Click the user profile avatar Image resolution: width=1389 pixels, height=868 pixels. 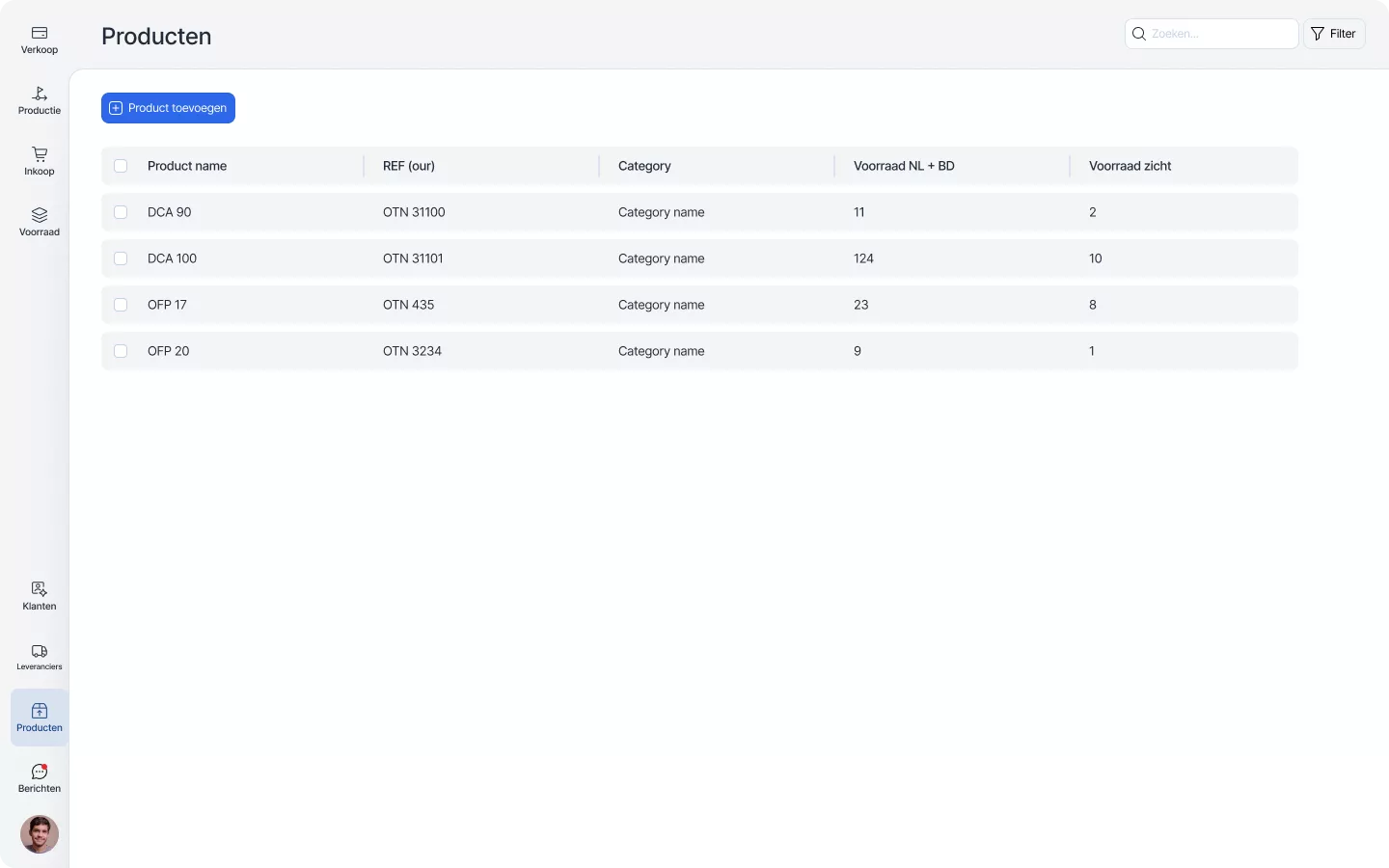[x=40, y=834]
